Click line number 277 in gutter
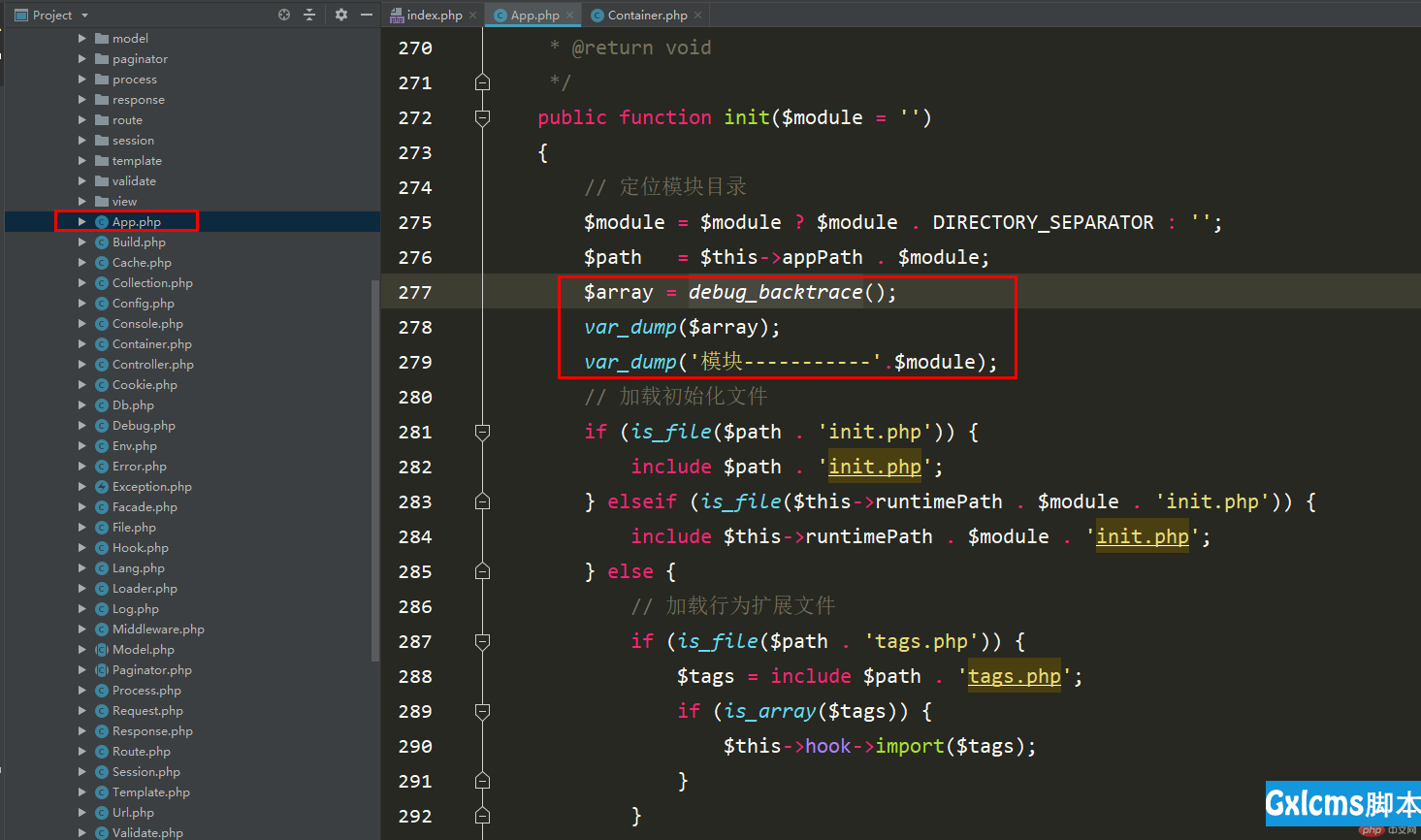 click(415, 292)
